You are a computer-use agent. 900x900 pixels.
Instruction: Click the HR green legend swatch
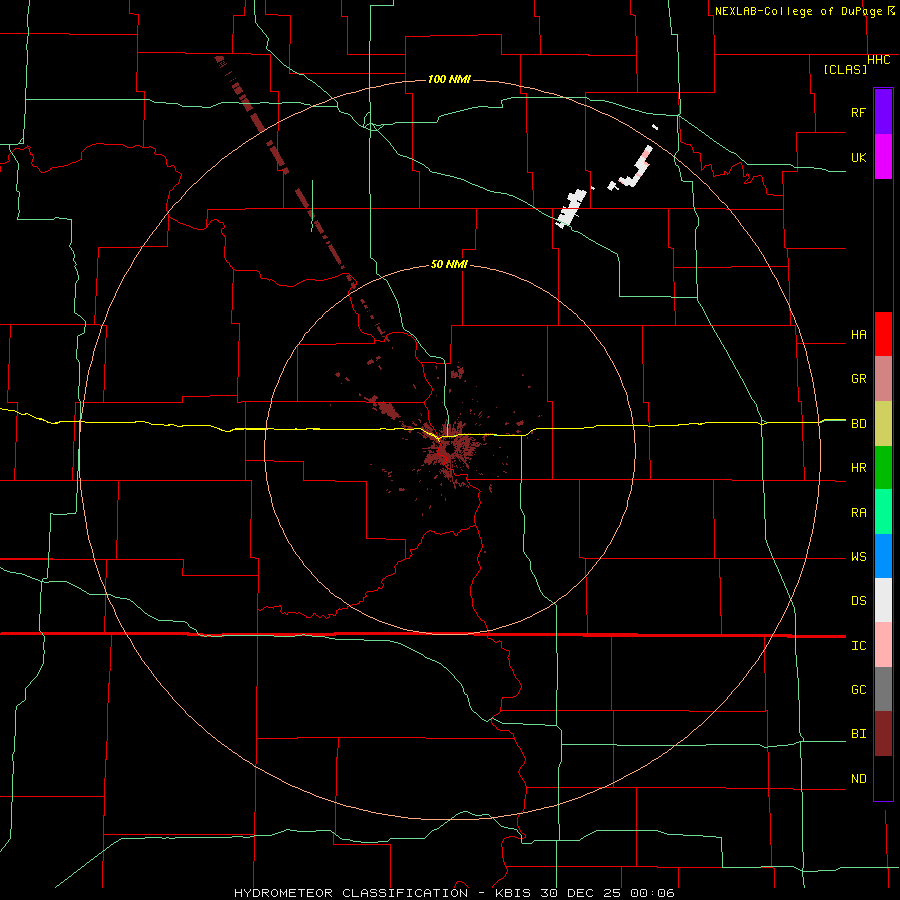click(883, 468)
